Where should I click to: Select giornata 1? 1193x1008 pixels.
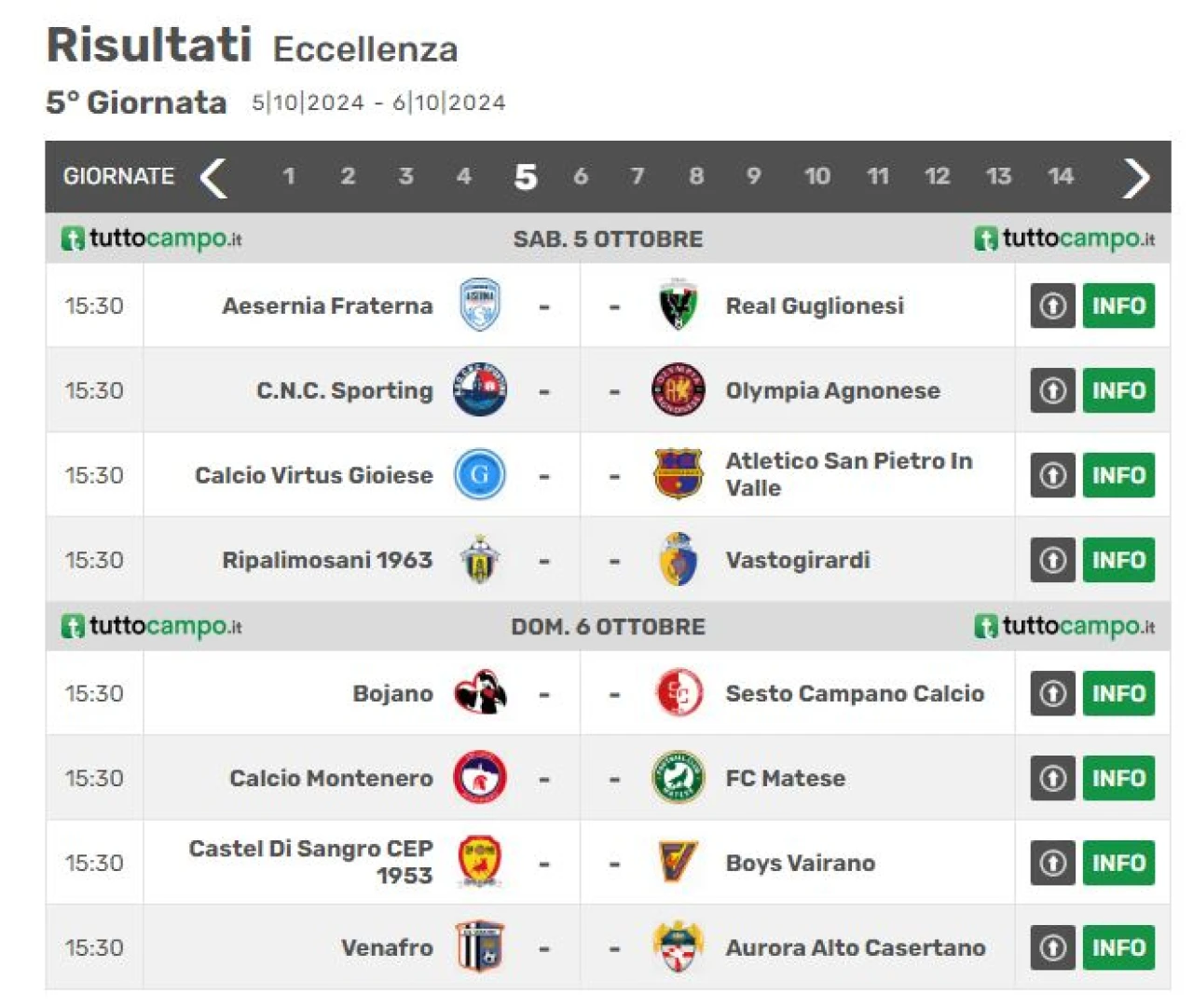tap(289, 176)
